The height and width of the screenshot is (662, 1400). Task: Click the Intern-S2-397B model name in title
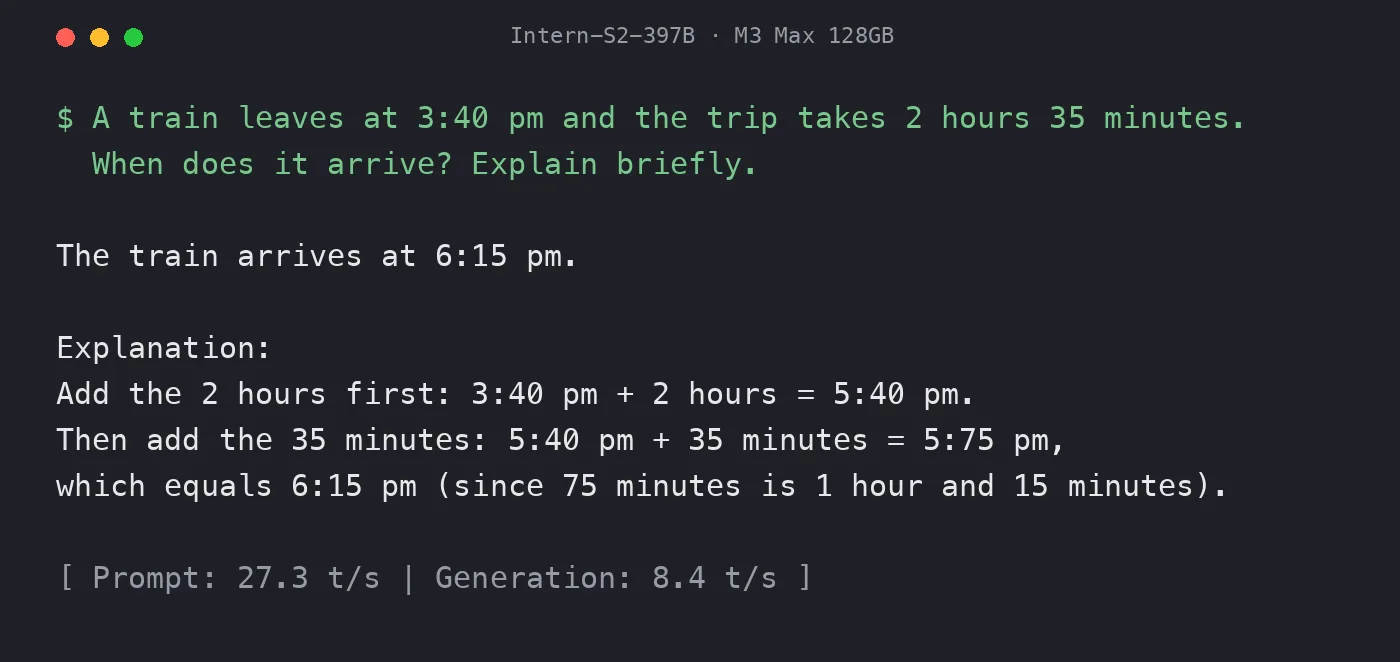[602, 36]
